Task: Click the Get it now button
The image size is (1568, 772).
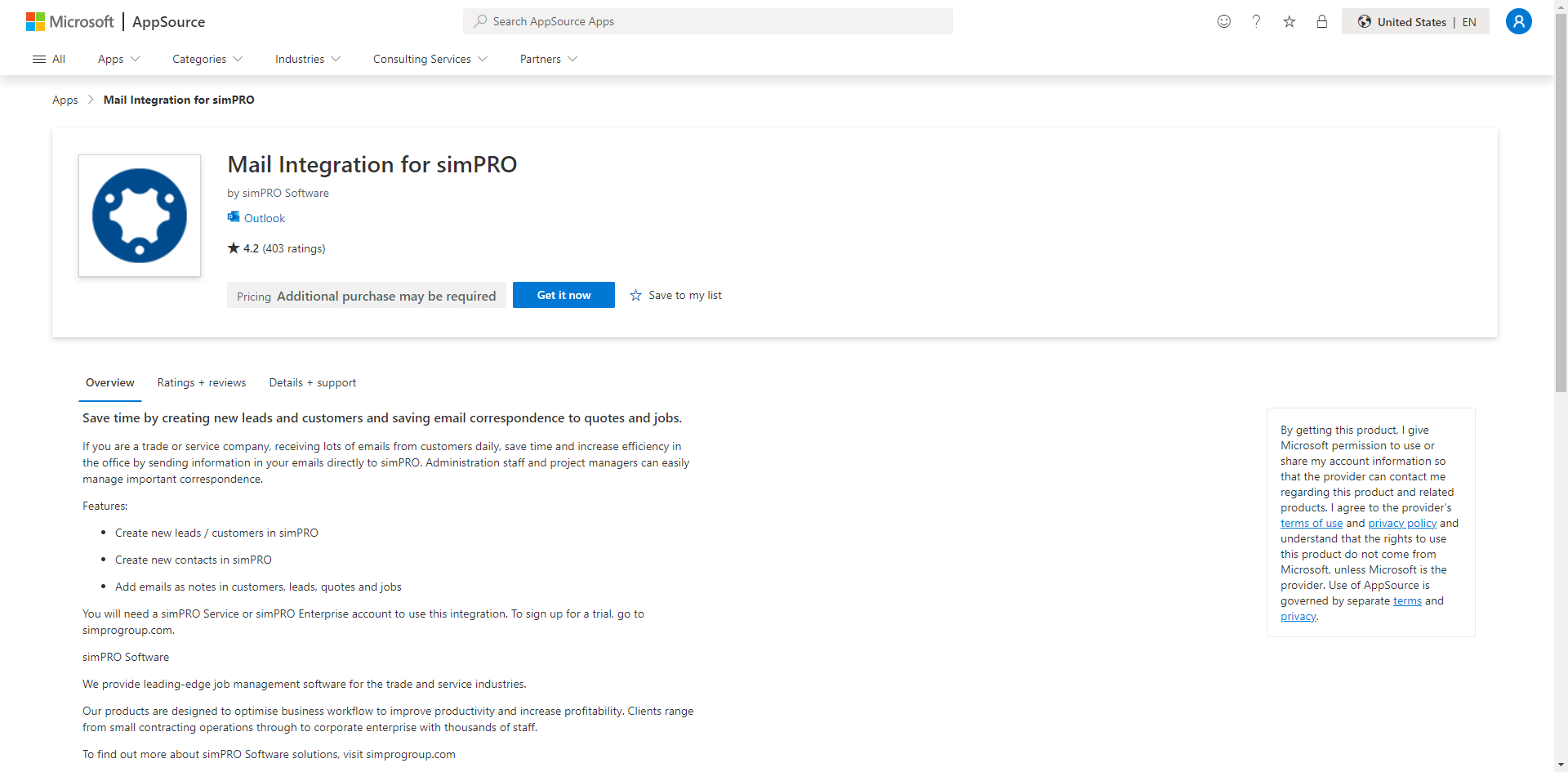Action: [x=563, y=295]
